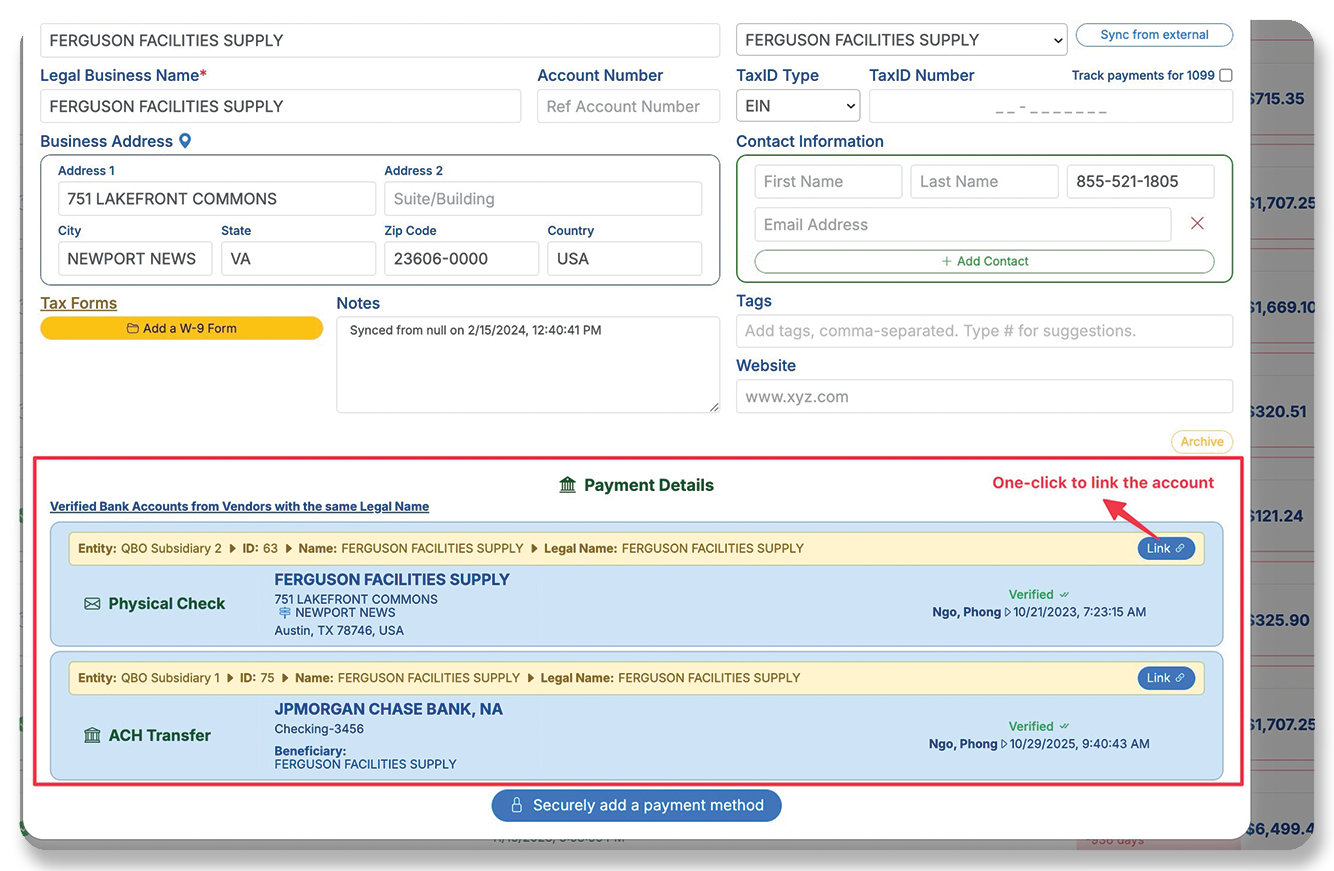
Task: Focus the Legal Business Name field
Action: (x=281, y=106)
